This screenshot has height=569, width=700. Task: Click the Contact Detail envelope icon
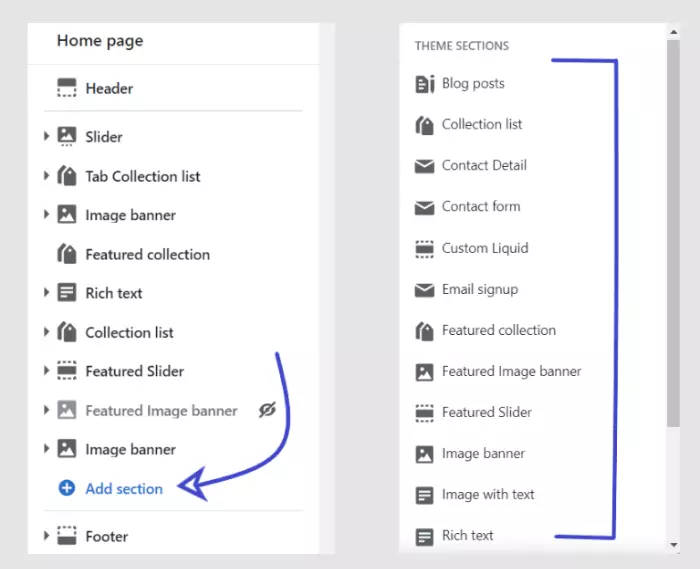click(425, 166)
